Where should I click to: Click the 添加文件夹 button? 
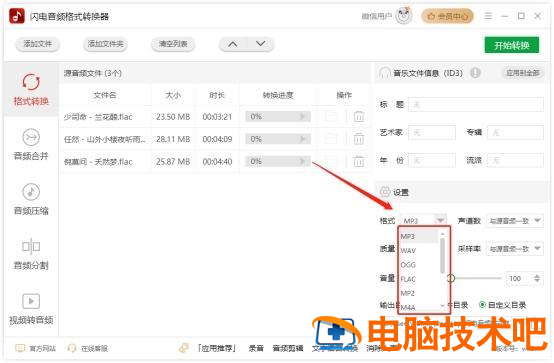[105, 44]
